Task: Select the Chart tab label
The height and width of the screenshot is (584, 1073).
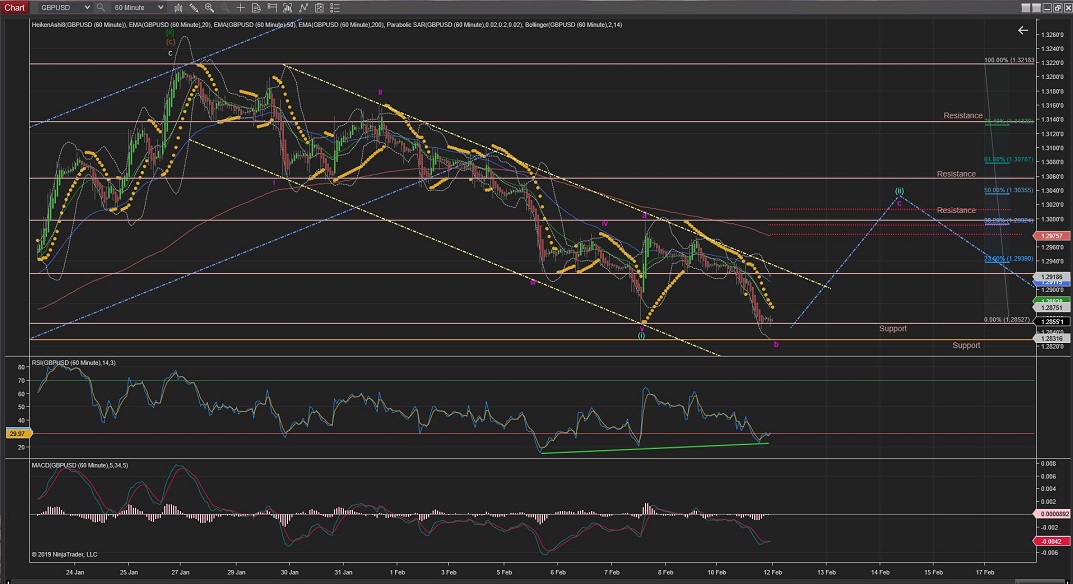Action: [x=14, y=7]
